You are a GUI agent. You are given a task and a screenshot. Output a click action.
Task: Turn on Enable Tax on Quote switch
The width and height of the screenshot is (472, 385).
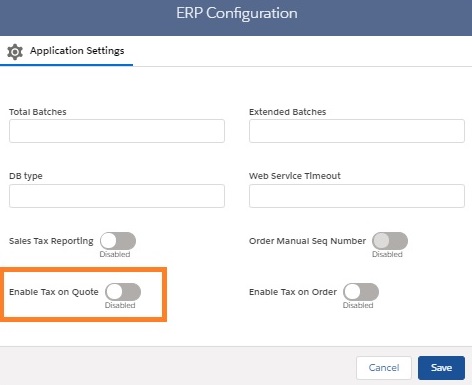123,292
